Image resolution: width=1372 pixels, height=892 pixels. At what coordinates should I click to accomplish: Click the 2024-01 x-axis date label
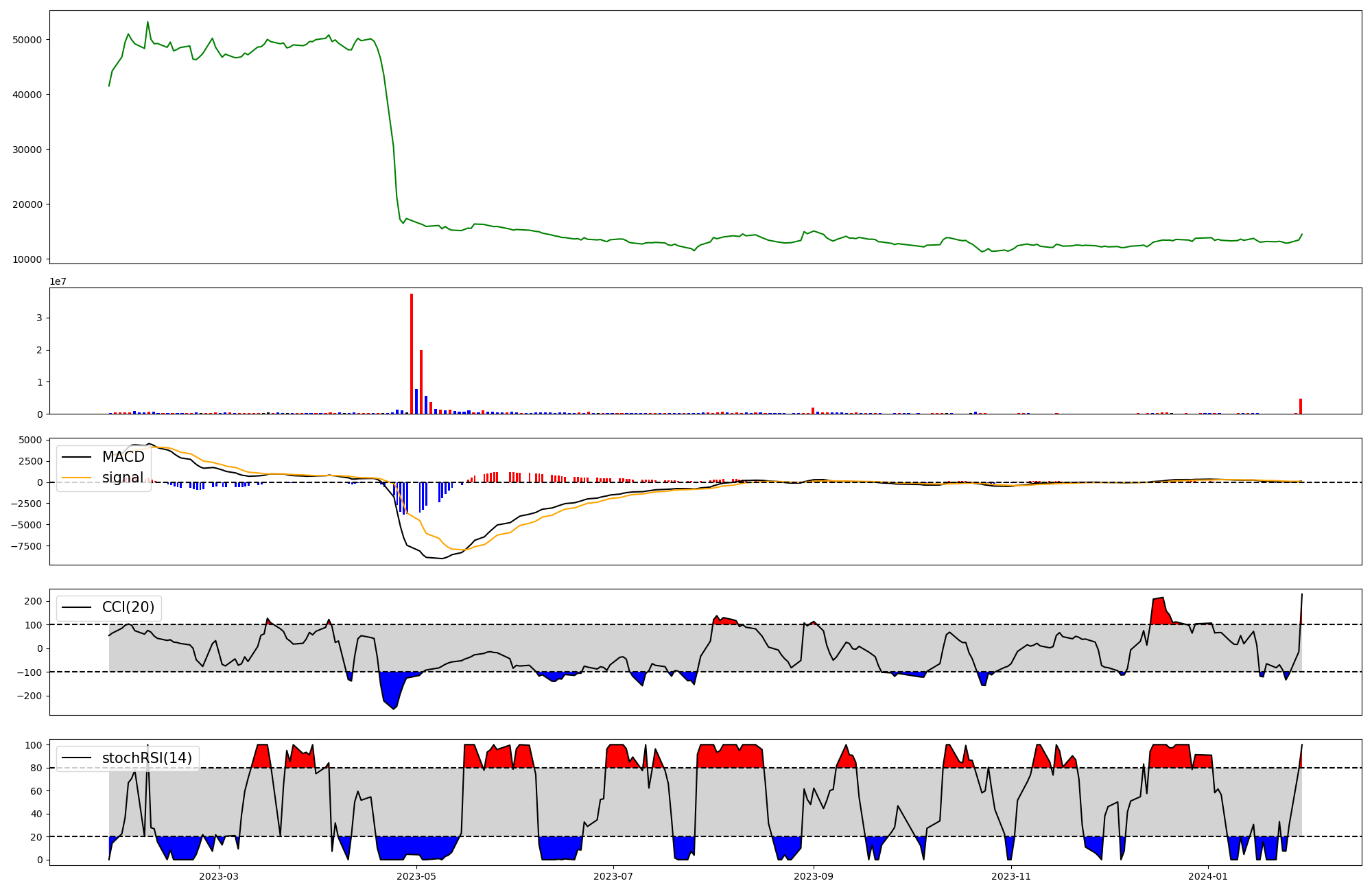pos(1207,876)
